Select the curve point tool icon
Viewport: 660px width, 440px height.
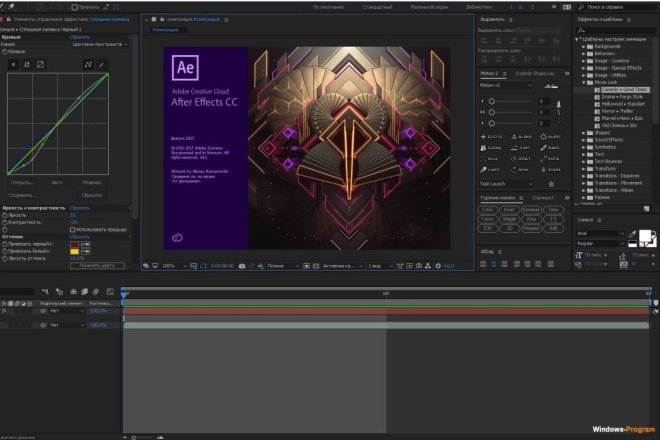[x=88, y=64]
